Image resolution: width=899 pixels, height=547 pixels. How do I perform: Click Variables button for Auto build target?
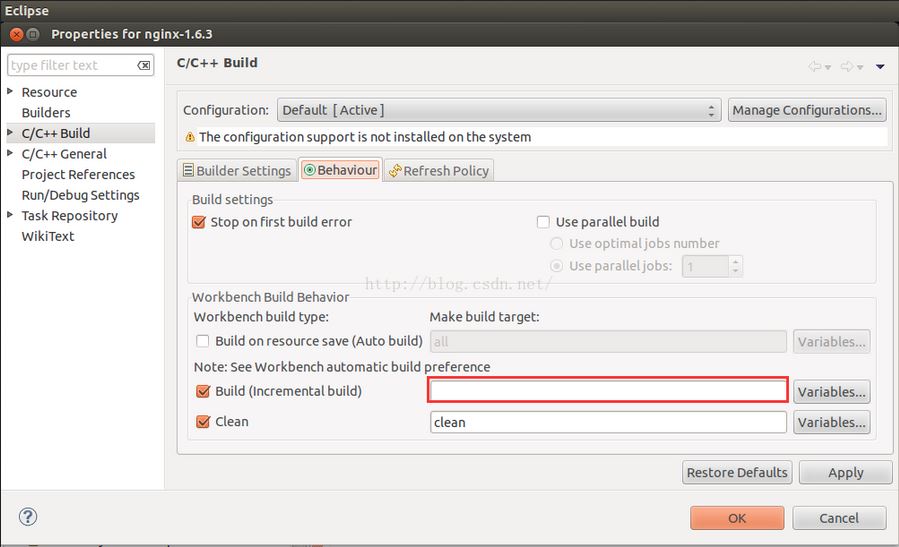[x=831, y=342]
